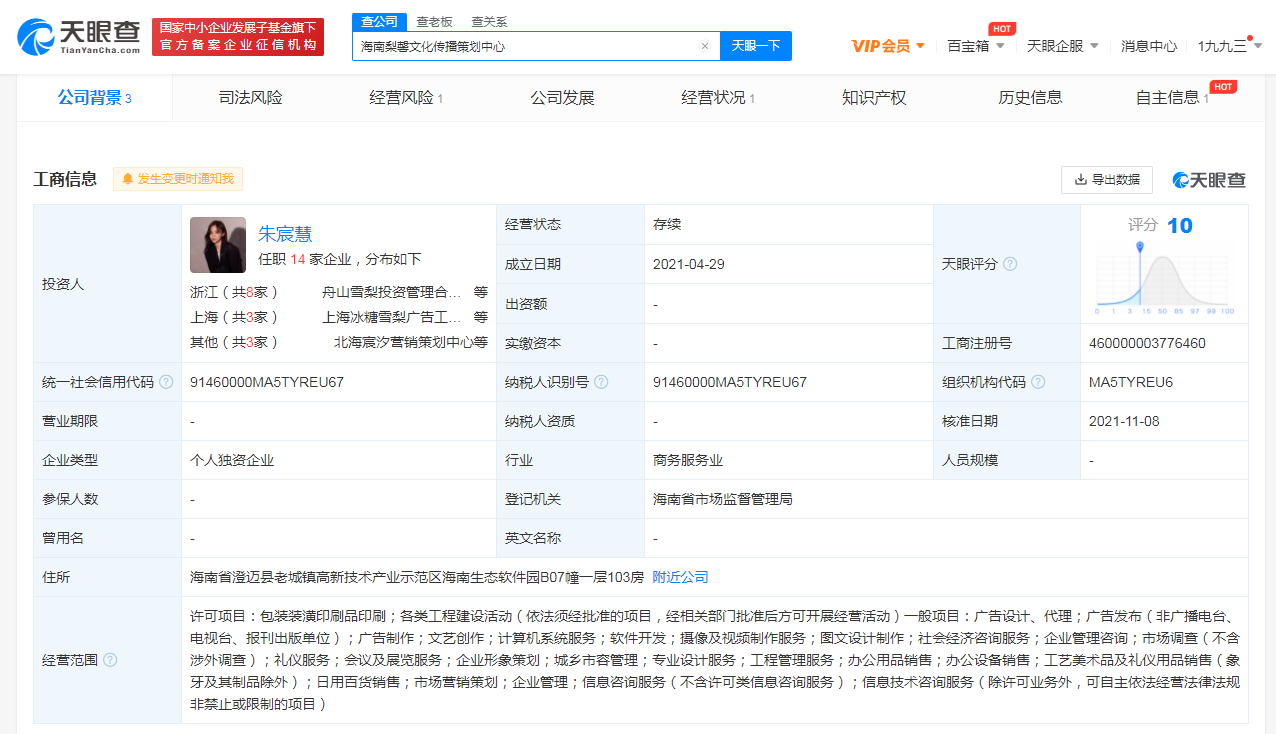Open the user account 1九九三 dropdown
1276x734 pixels.
[1229, 46]
